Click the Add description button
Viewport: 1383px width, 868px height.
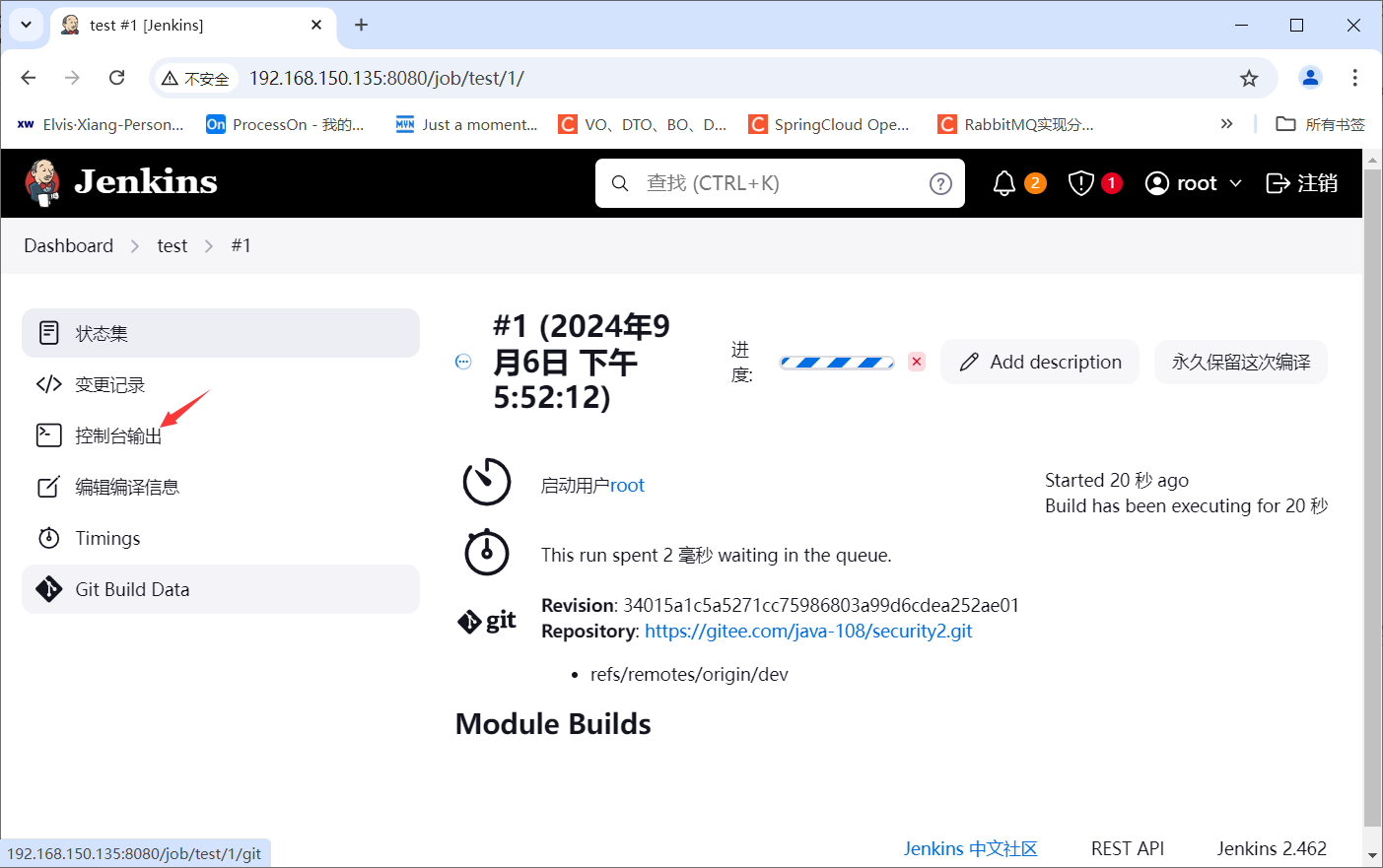pos(1040,362)
